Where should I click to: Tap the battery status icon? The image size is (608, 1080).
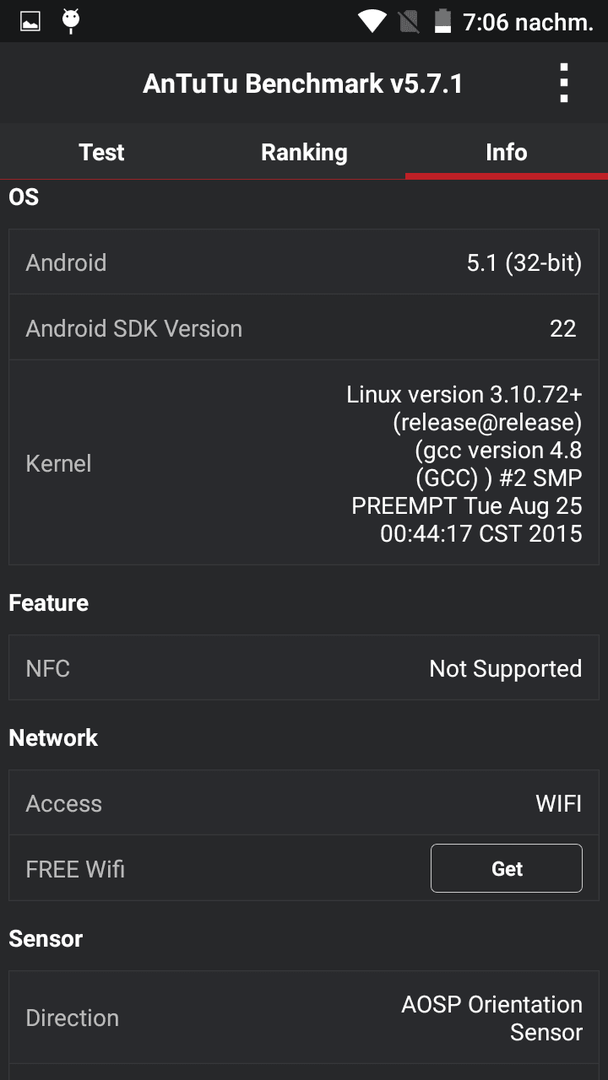click(442, 21)
